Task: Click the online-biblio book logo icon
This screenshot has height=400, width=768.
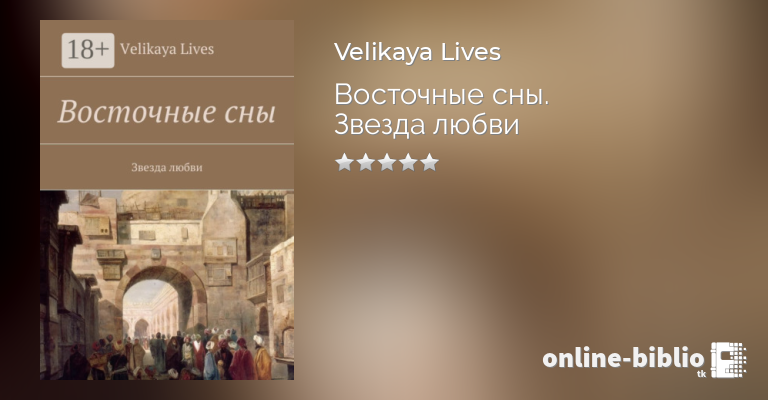Action: point(728,360)
